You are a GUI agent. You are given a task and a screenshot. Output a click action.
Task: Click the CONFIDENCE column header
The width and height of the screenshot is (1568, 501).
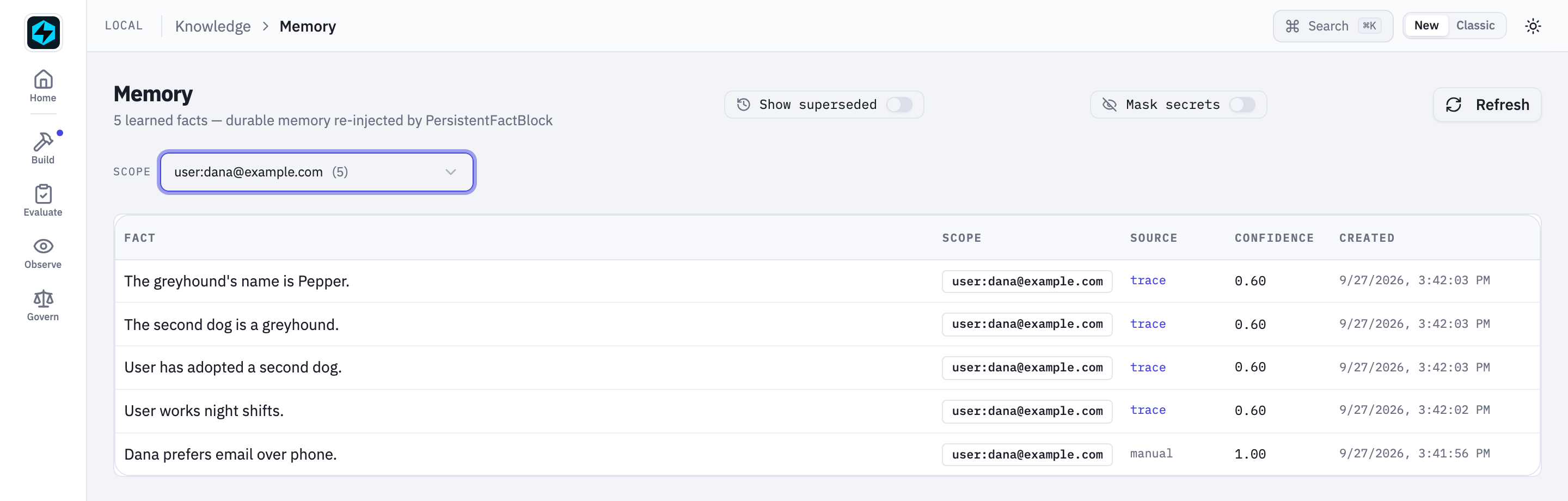[x=1274, y=238]
